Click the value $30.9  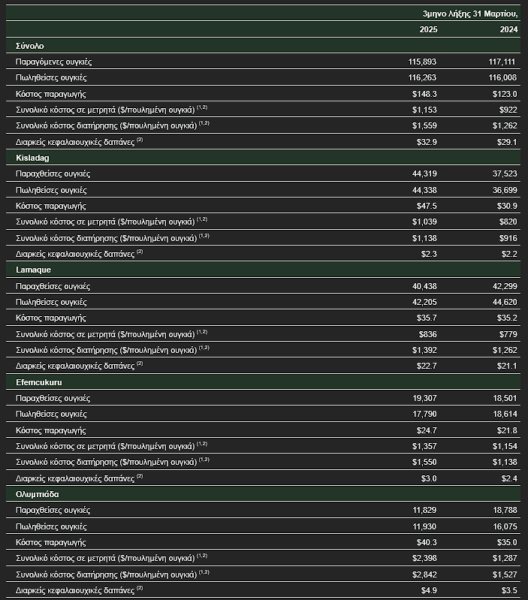[507, 206]
